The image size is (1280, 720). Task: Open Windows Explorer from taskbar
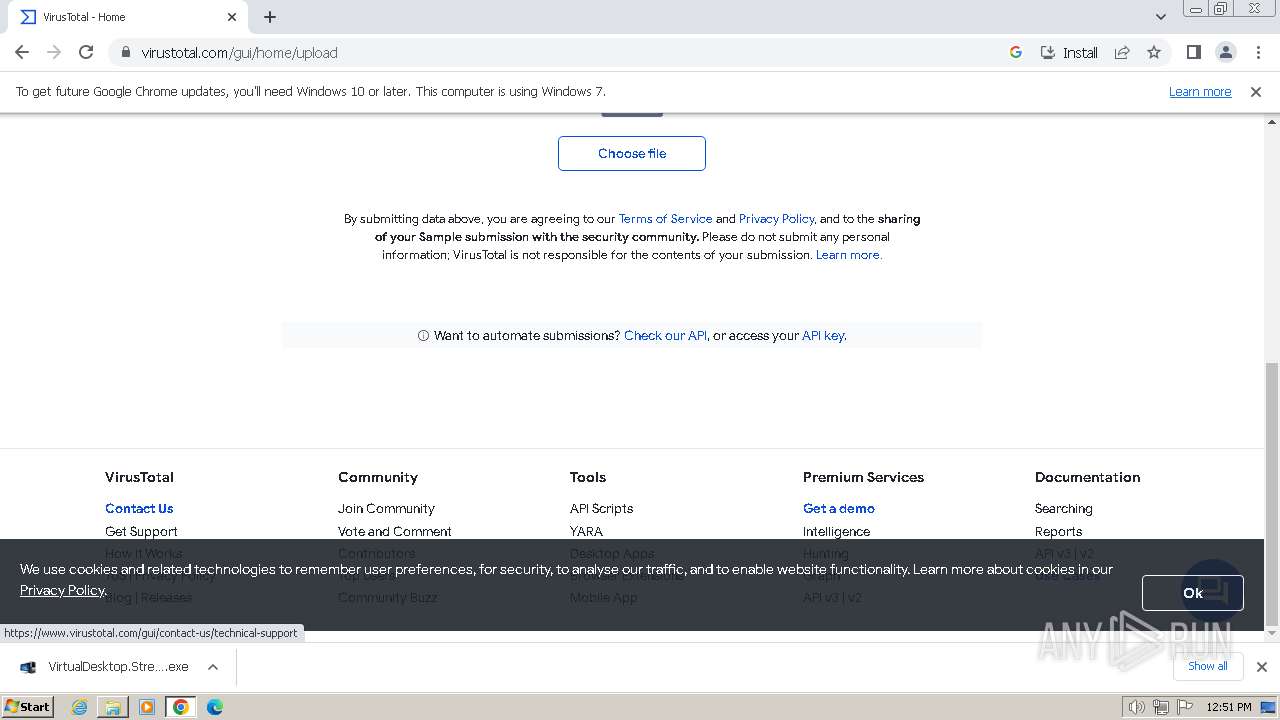[x=113, y=707]
